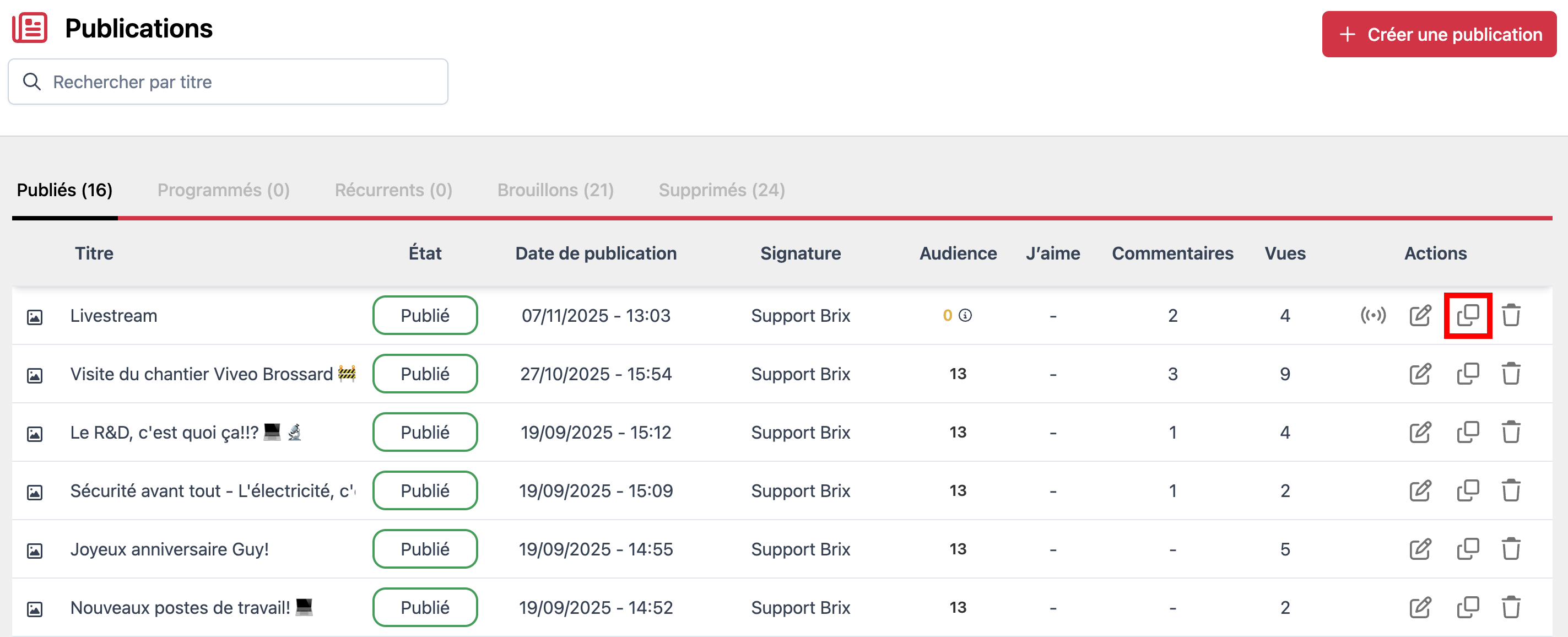
Task: Delete the Livestream publication
Action: click(x=1511, y=315)
